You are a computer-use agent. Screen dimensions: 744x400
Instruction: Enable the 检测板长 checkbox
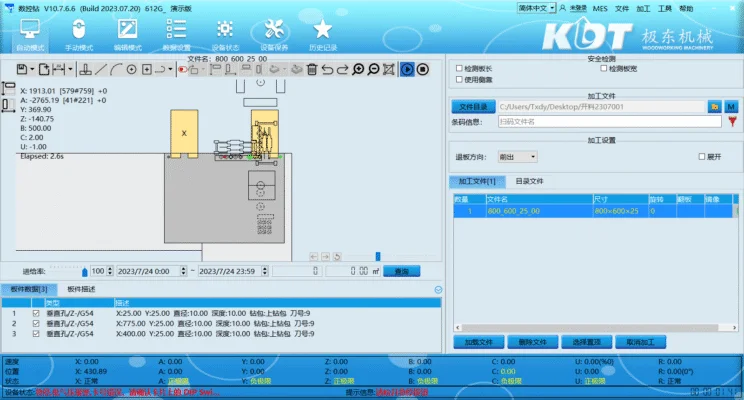click(459, 69)
